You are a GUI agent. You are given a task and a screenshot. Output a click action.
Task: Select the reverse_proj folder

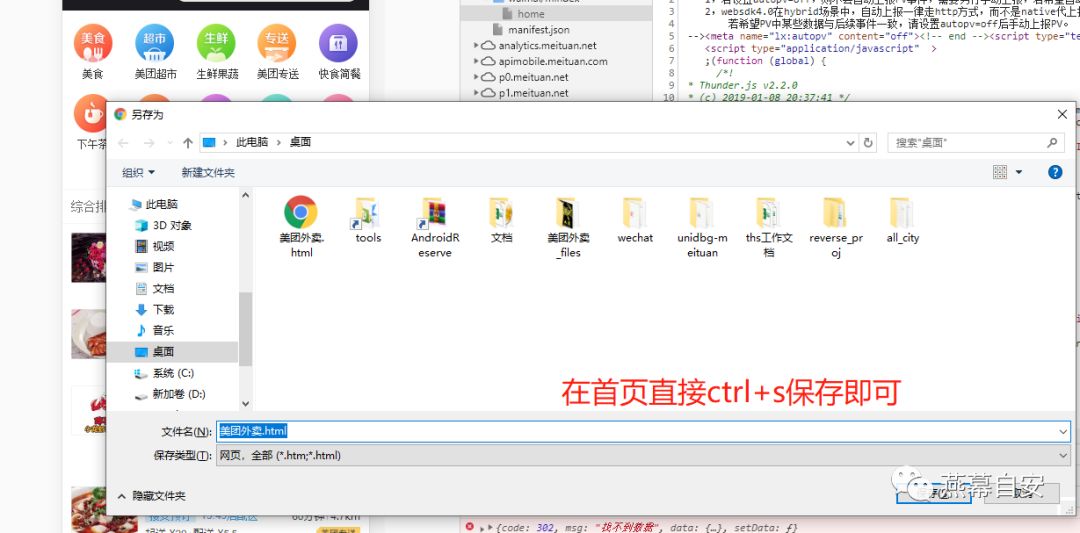click(x=835, y=227)
